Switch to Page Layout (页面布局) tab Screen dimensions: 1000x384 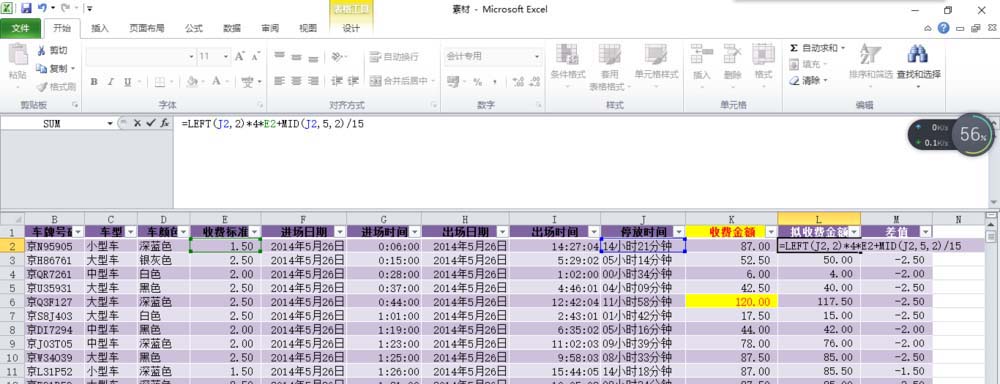pyautogui.click(x=147, y=28)
